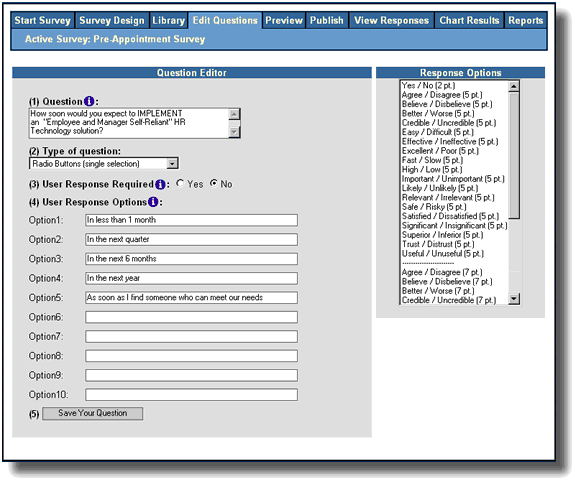Viewport: 575px width, 480px height.
Task: Select 'Satisfied / Dissatisfied (5 pt.)' option
Action: 450,216
